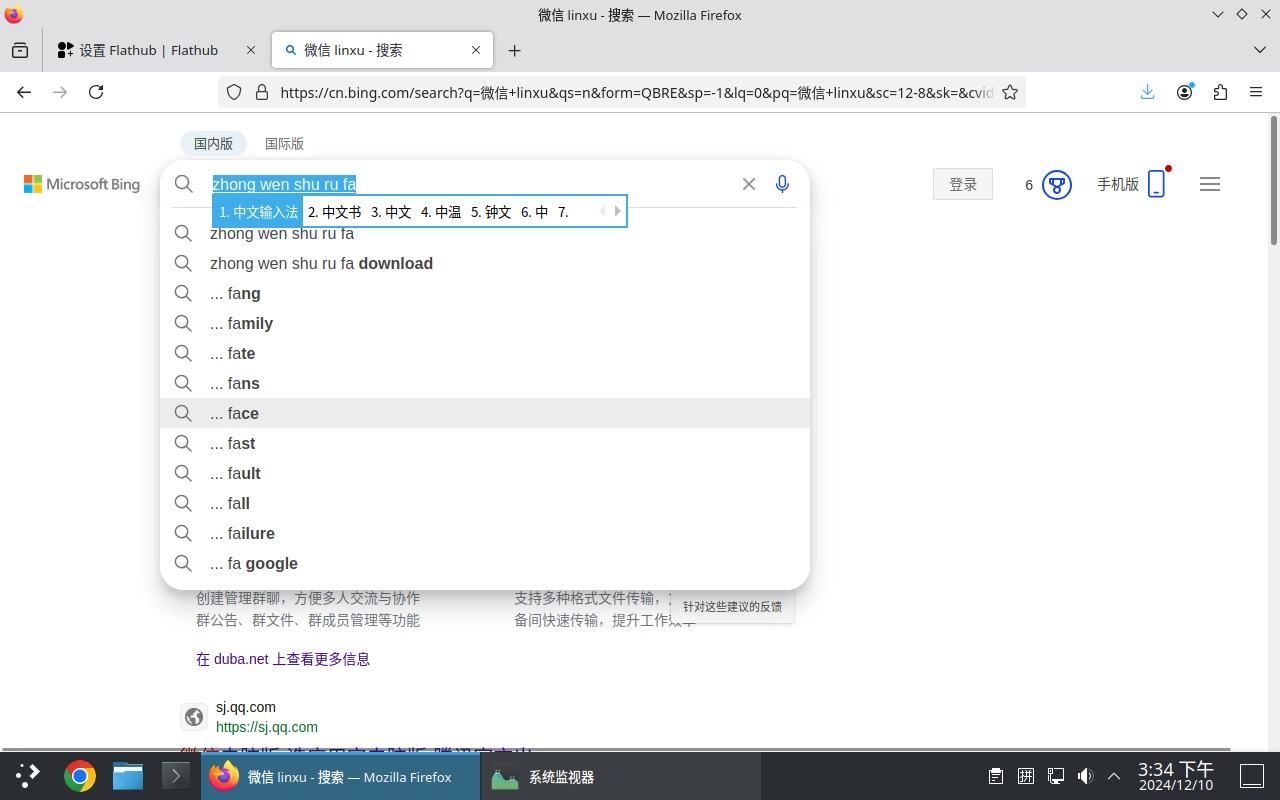Open 手机版 mobile version link
The image size is (1280, 800).
click(1131, 184)
